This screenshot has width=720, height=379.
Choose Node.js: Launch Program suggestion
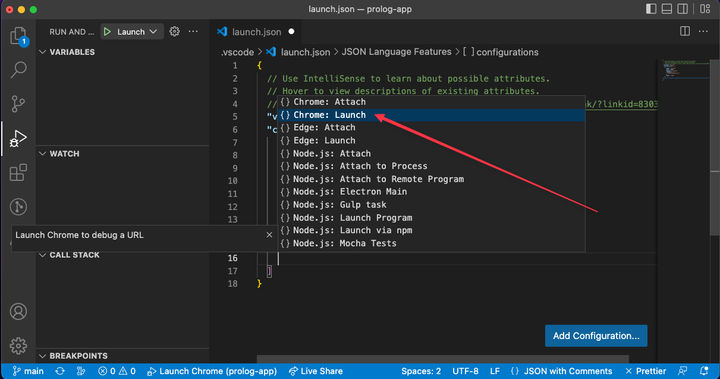coord(432,218)
